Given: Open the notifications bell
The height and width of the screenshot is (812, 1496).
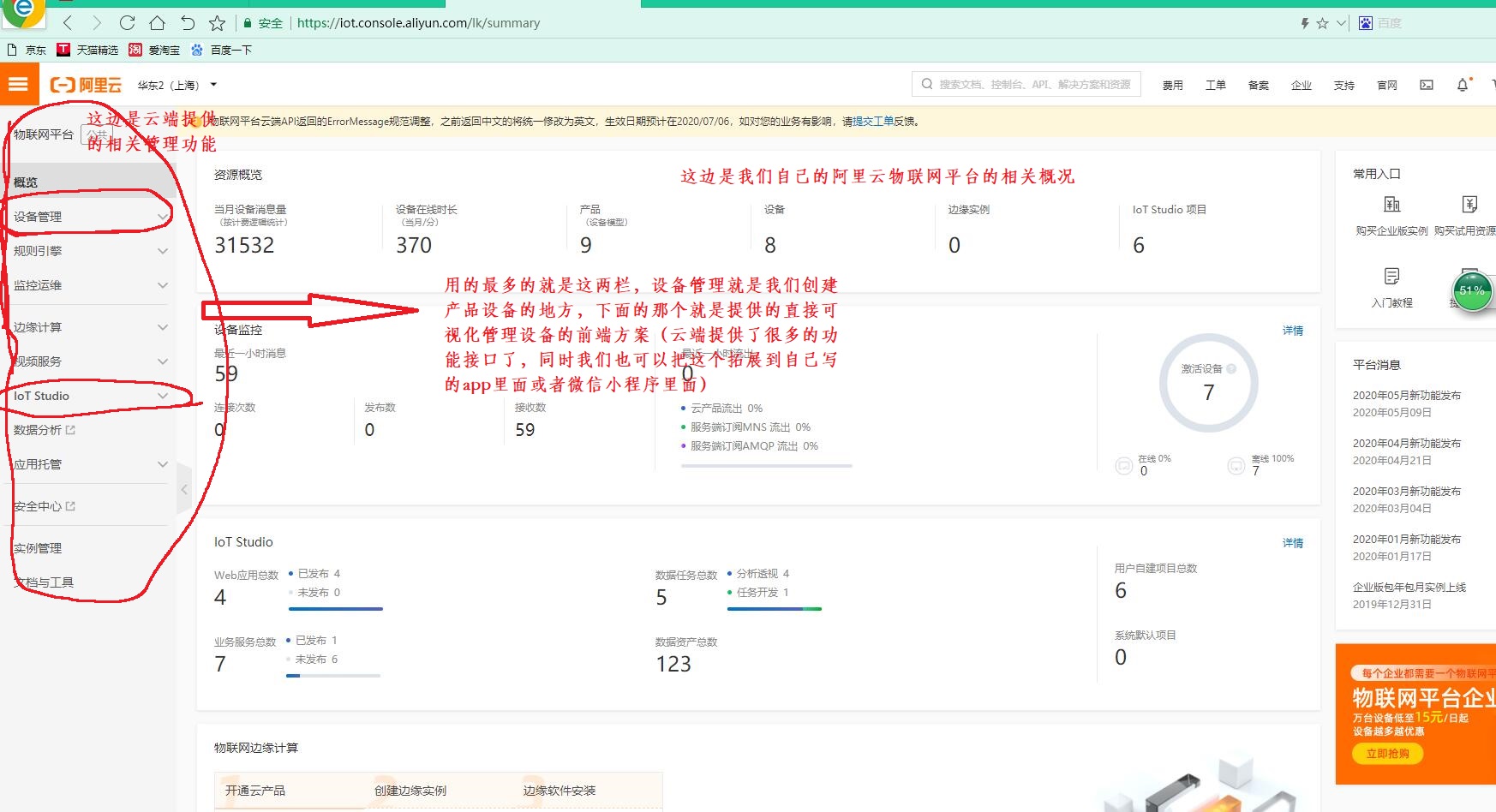Looking at the screenshot, I should click(1463, 85).
